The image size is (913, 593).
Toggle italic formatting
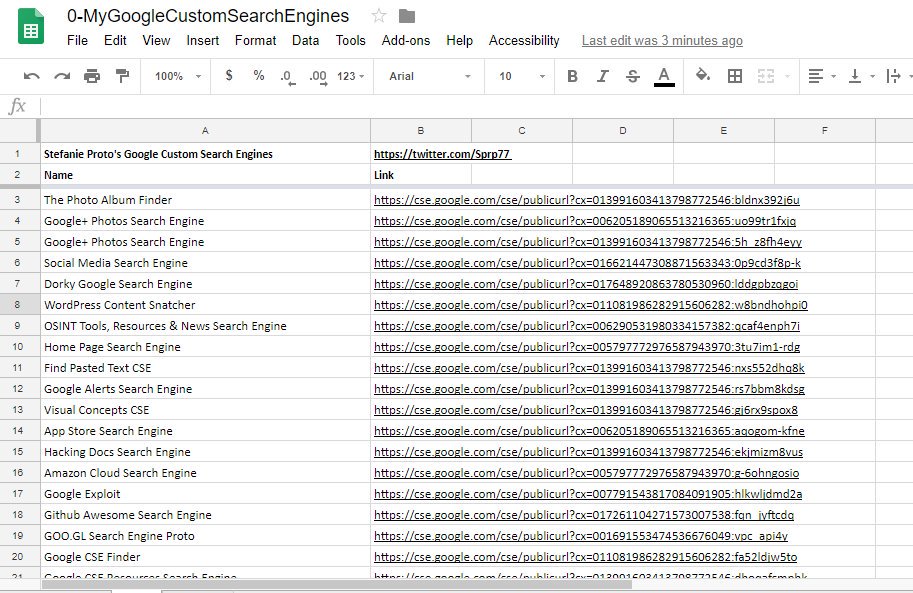(603, 76)
